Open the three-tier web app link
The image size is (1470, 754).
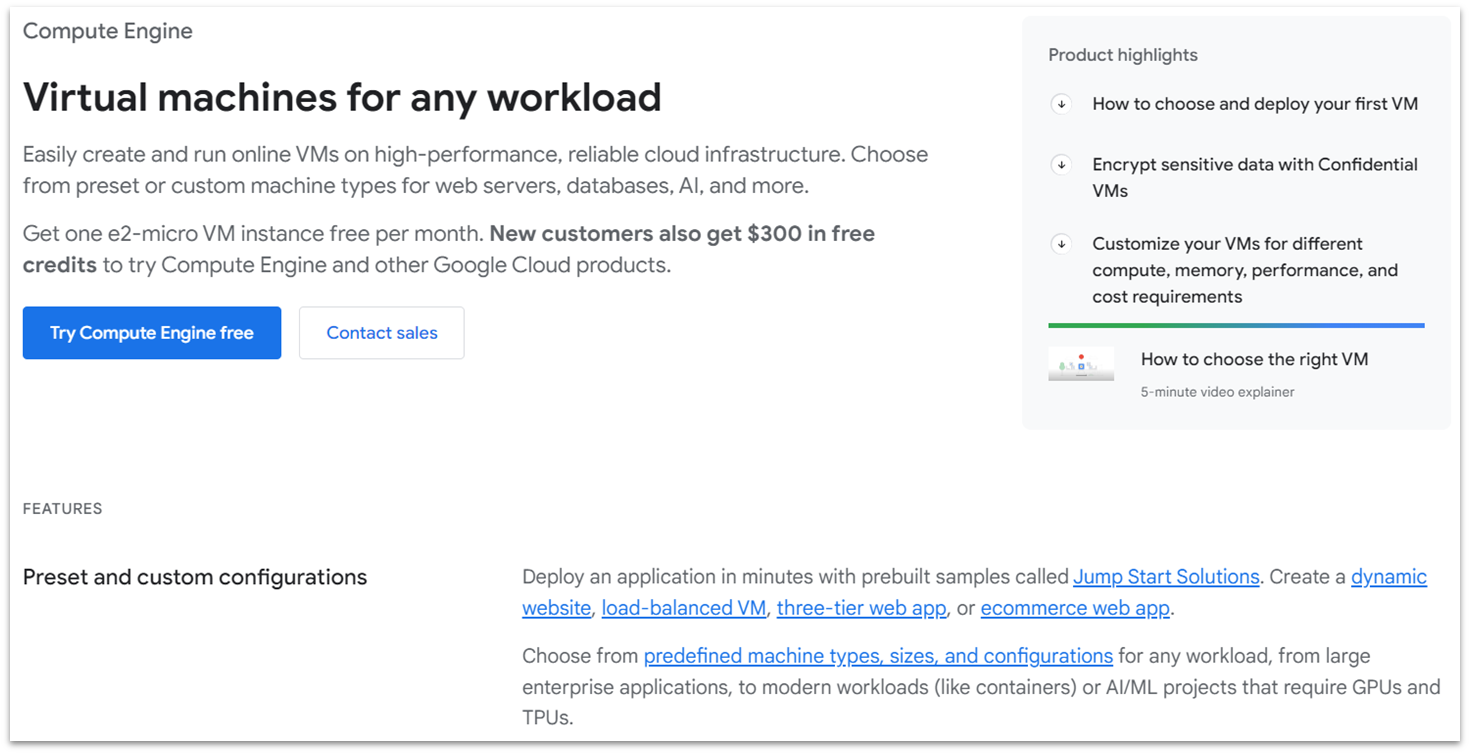pos(861,608)
